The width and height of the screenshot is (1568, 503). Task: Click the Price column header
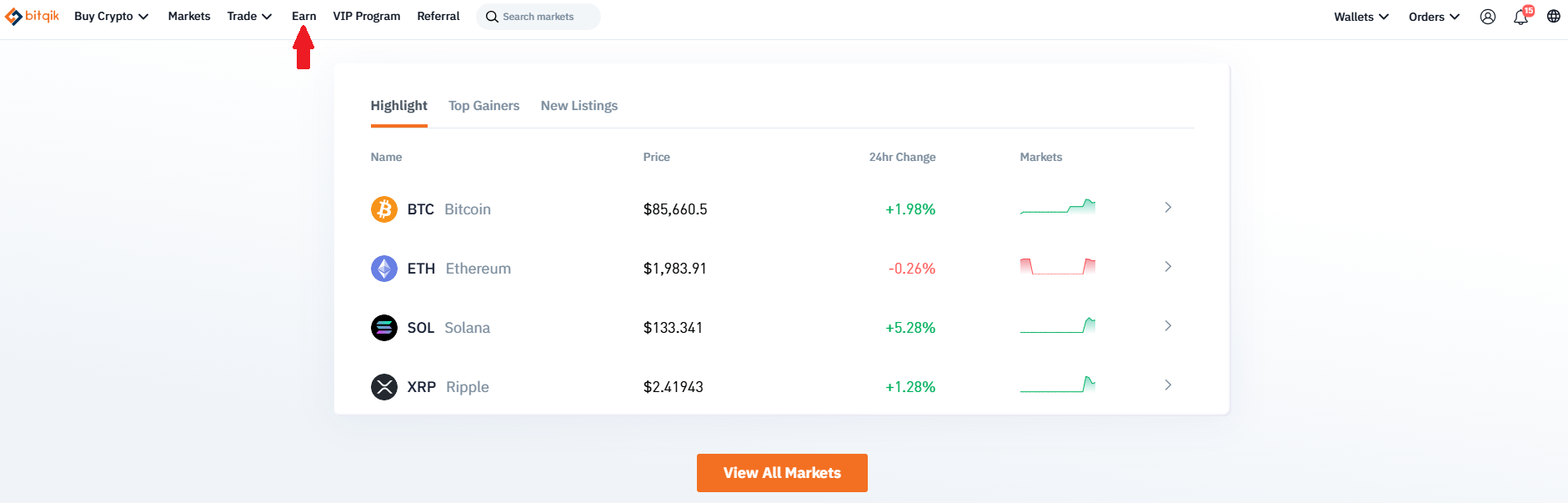pos(656,157)
